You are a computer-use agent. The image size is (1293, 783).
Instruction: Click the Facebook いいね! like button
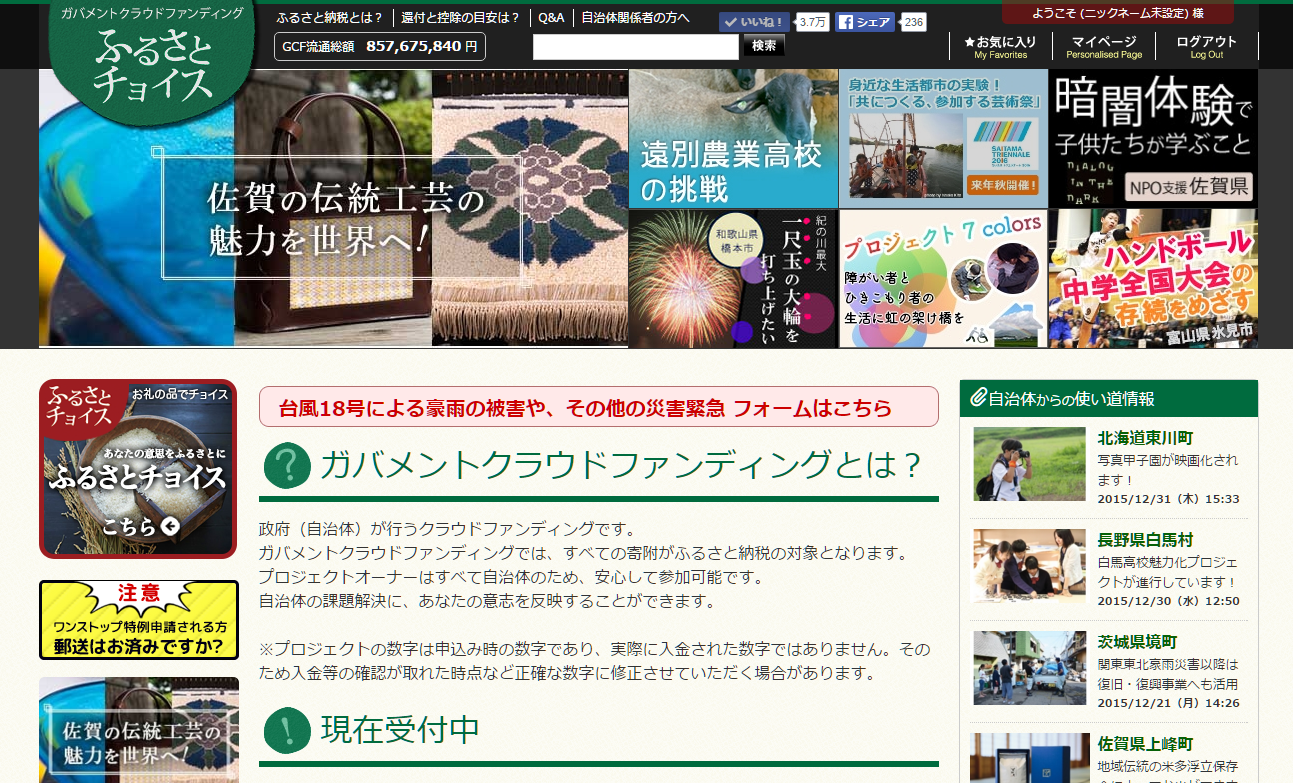(754, 22)
